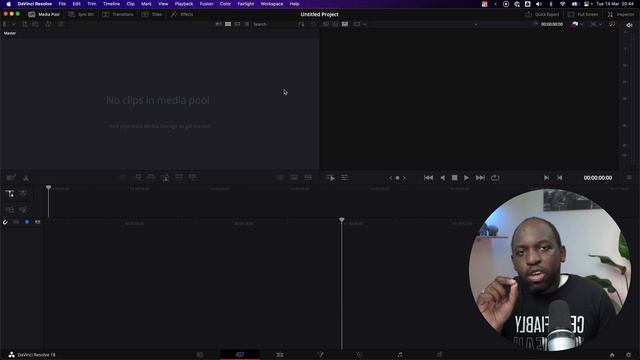Viewport: 640px width, 360px height.
Task: Open the project manager home icon
Action: [x=612, y=355]
